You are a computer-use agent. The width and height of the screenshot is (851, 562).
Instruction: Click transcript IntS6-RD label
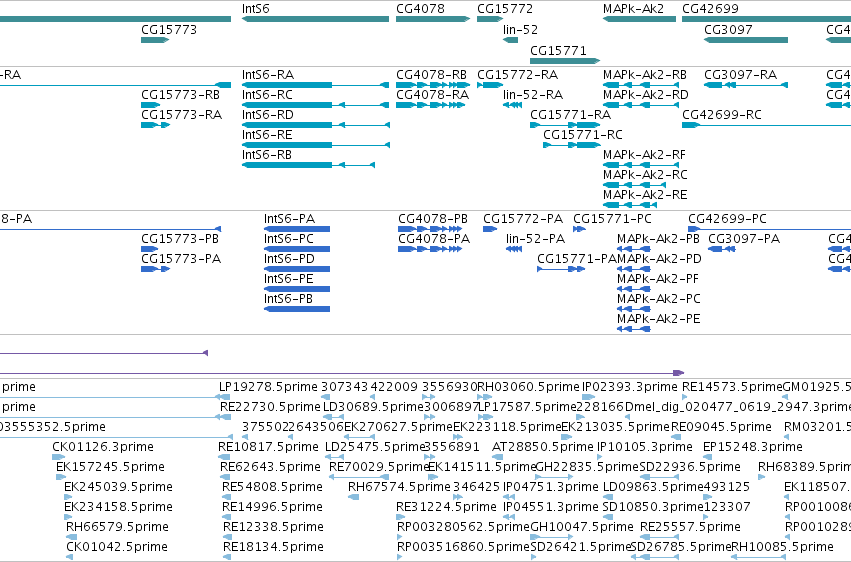click(x=268, y=115)
